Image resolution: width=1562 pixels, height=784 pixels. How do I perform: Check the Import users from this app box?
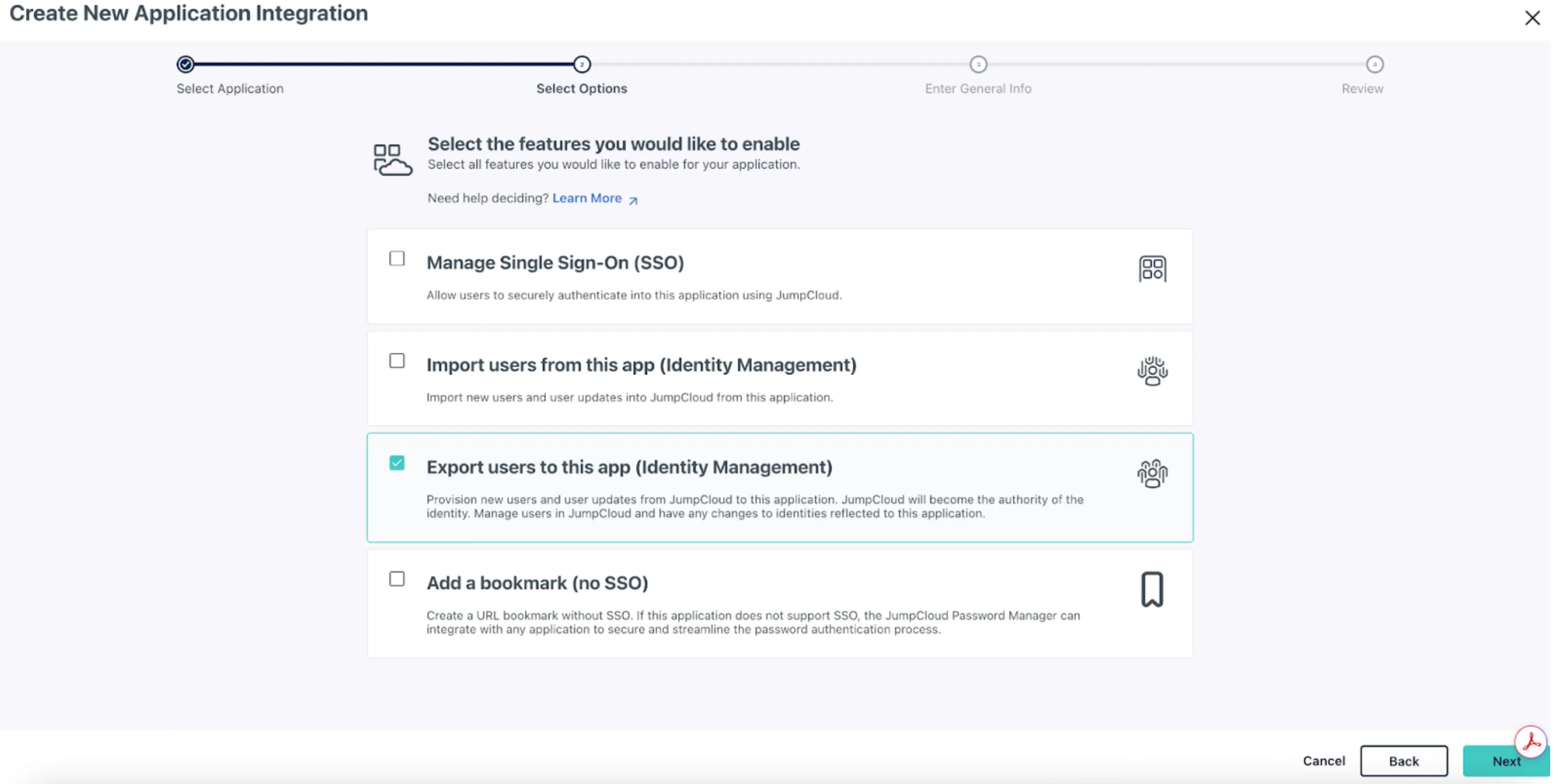tap(397, 361)
